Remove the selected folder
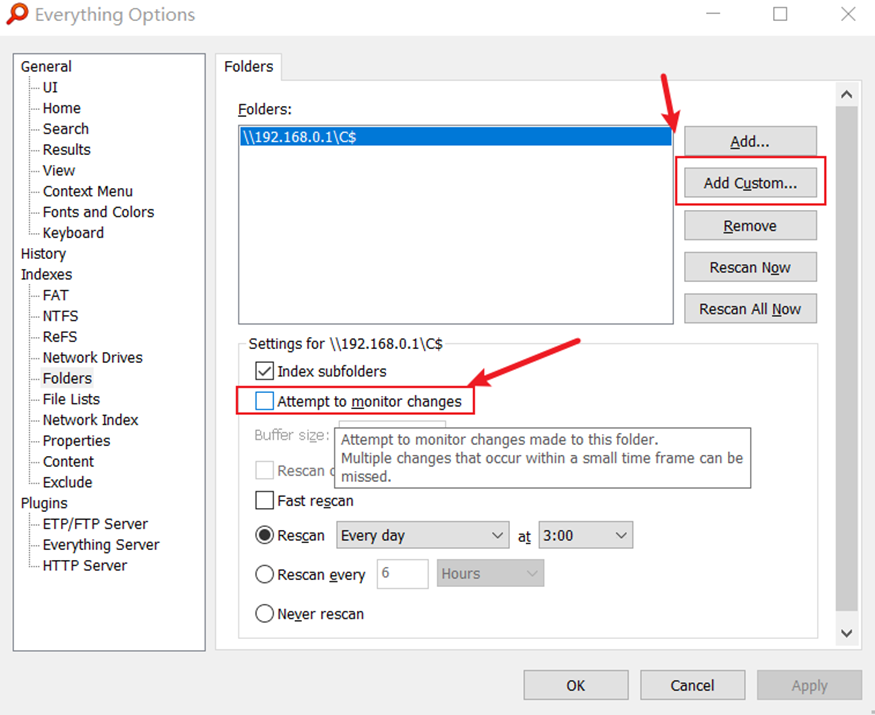Screen dimensions: 875x715 (750, 225)
